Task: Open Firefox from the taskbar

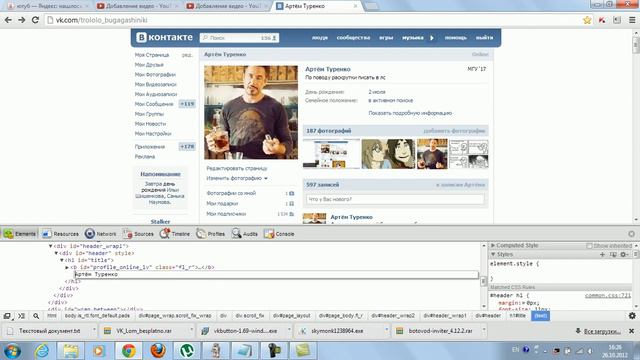Action: point(158,351)
